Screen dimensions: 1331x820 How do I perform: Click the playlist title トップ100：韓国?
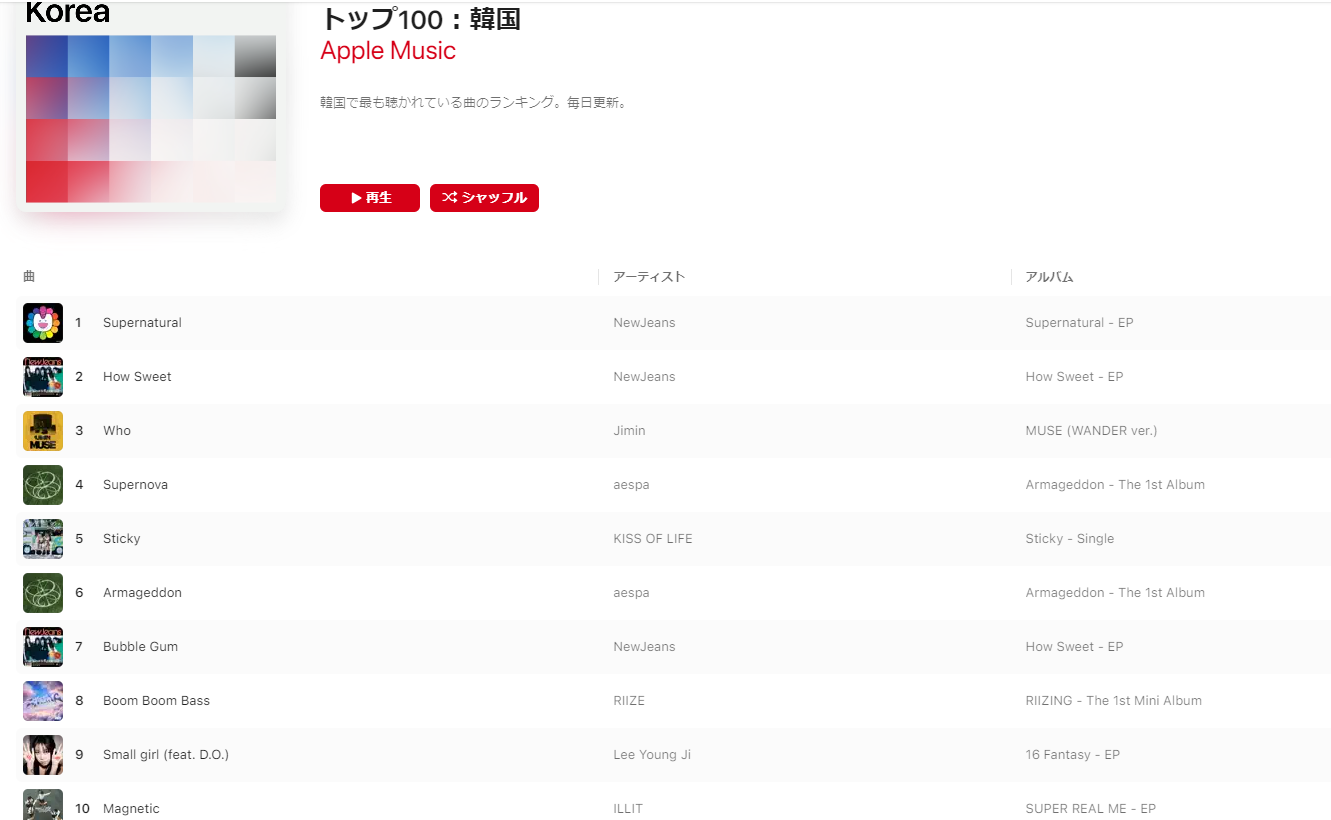(x=421, y=18)
